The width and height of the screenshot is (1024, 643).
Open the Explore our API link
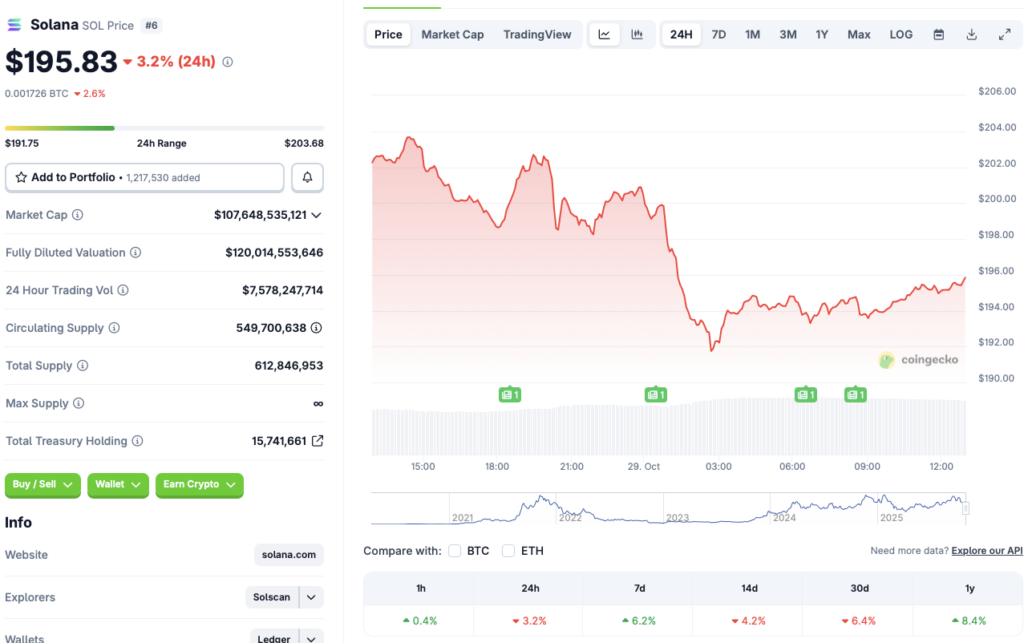[986, 550]
